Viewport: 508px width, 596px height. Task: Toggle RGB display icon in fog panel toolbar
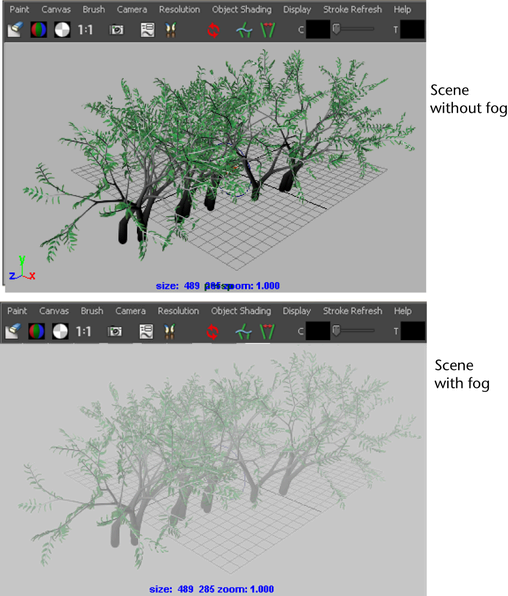(37, 331)
